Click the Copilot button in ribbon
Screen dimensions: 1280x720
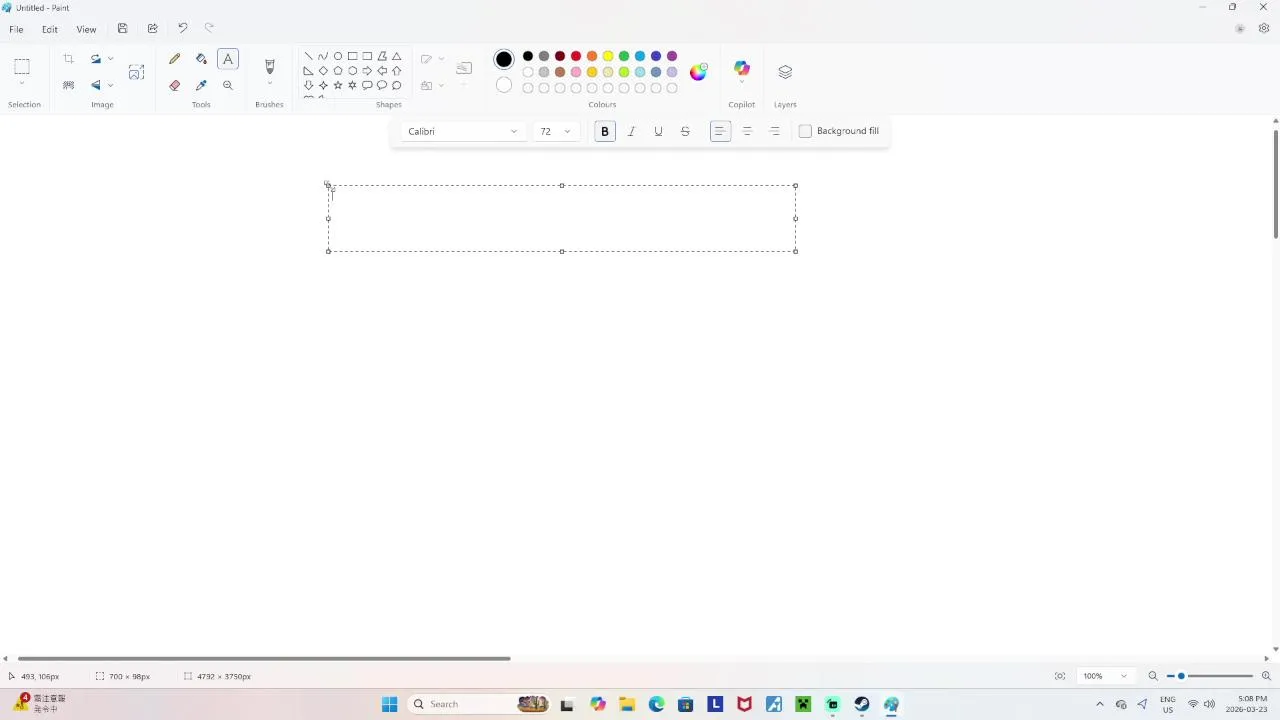(x=742, y=68)
